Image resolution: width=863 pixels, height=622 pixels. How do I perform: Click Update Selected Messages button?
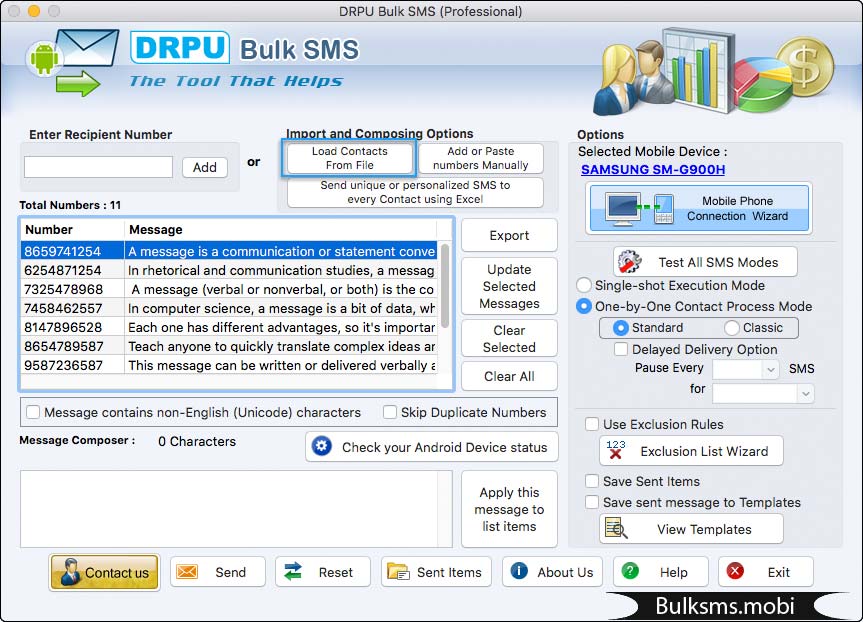point(509,286)
